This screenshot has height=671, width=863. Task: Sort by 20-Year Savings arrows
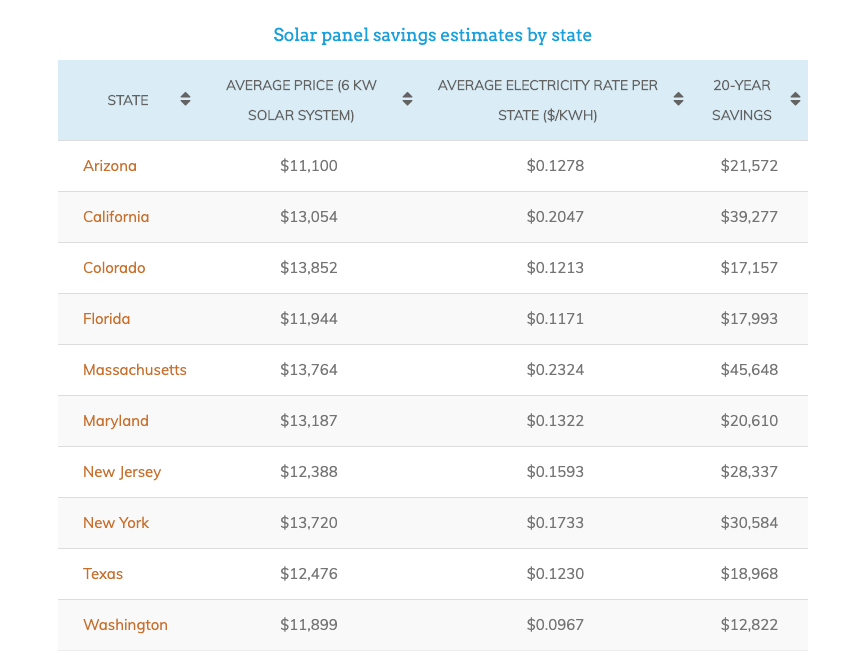tap(795, 99)
